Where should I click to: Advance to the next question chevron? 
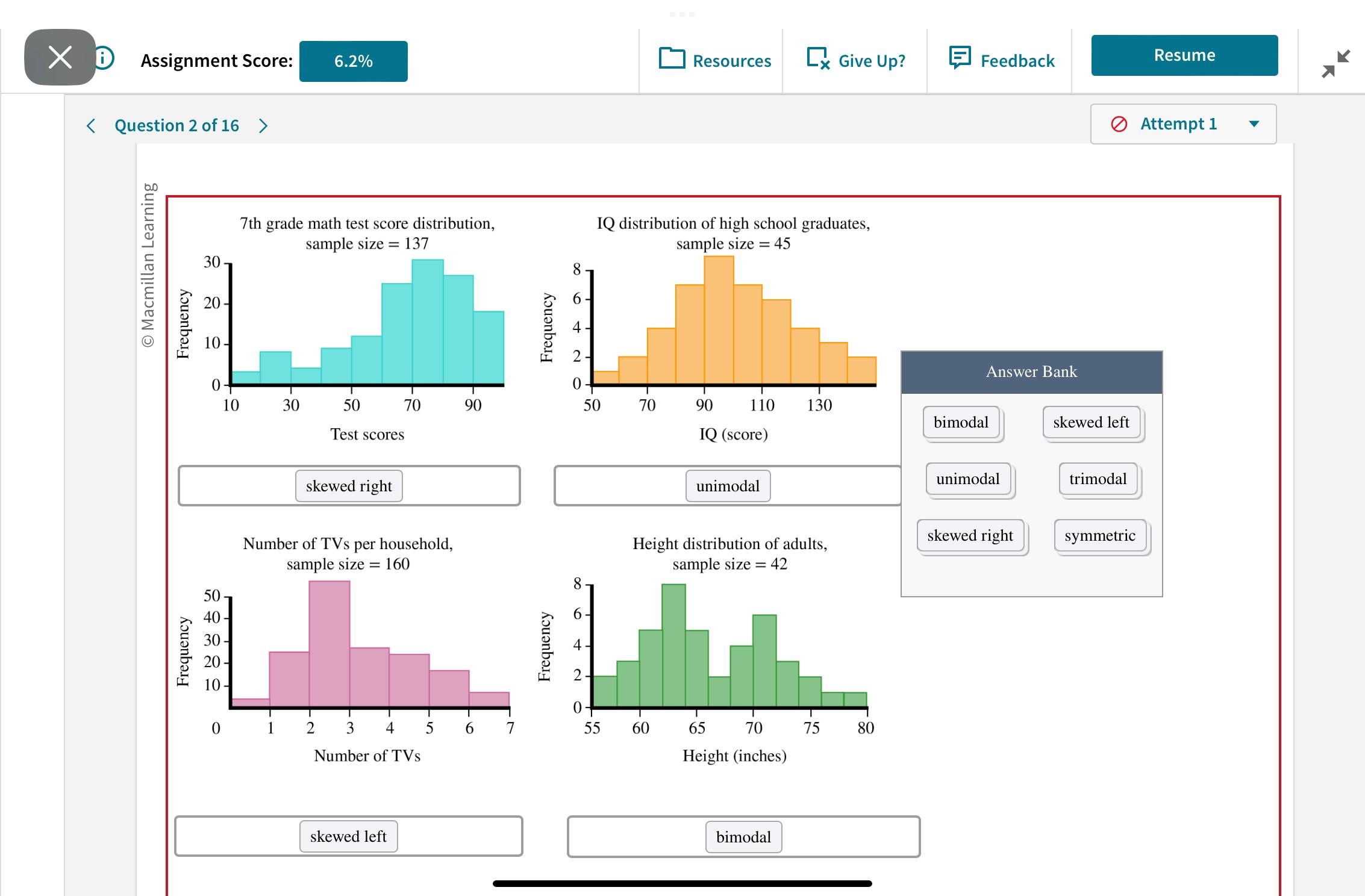[263, 126]
